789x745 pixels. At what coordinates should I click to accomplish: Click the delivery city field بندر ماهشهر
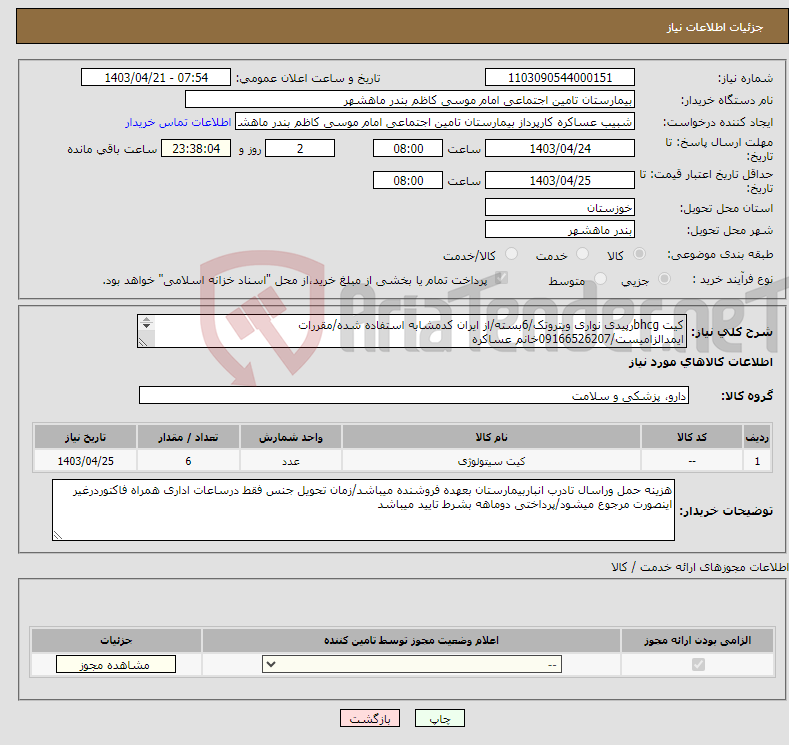tap(560, 229)
